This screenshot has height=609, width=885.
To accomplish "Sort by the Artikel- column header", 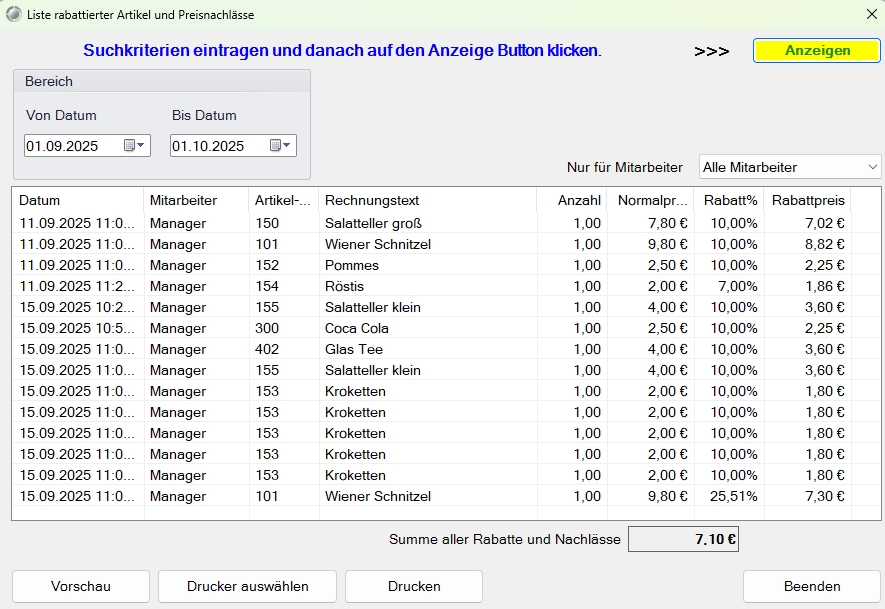I will [283, 200].
